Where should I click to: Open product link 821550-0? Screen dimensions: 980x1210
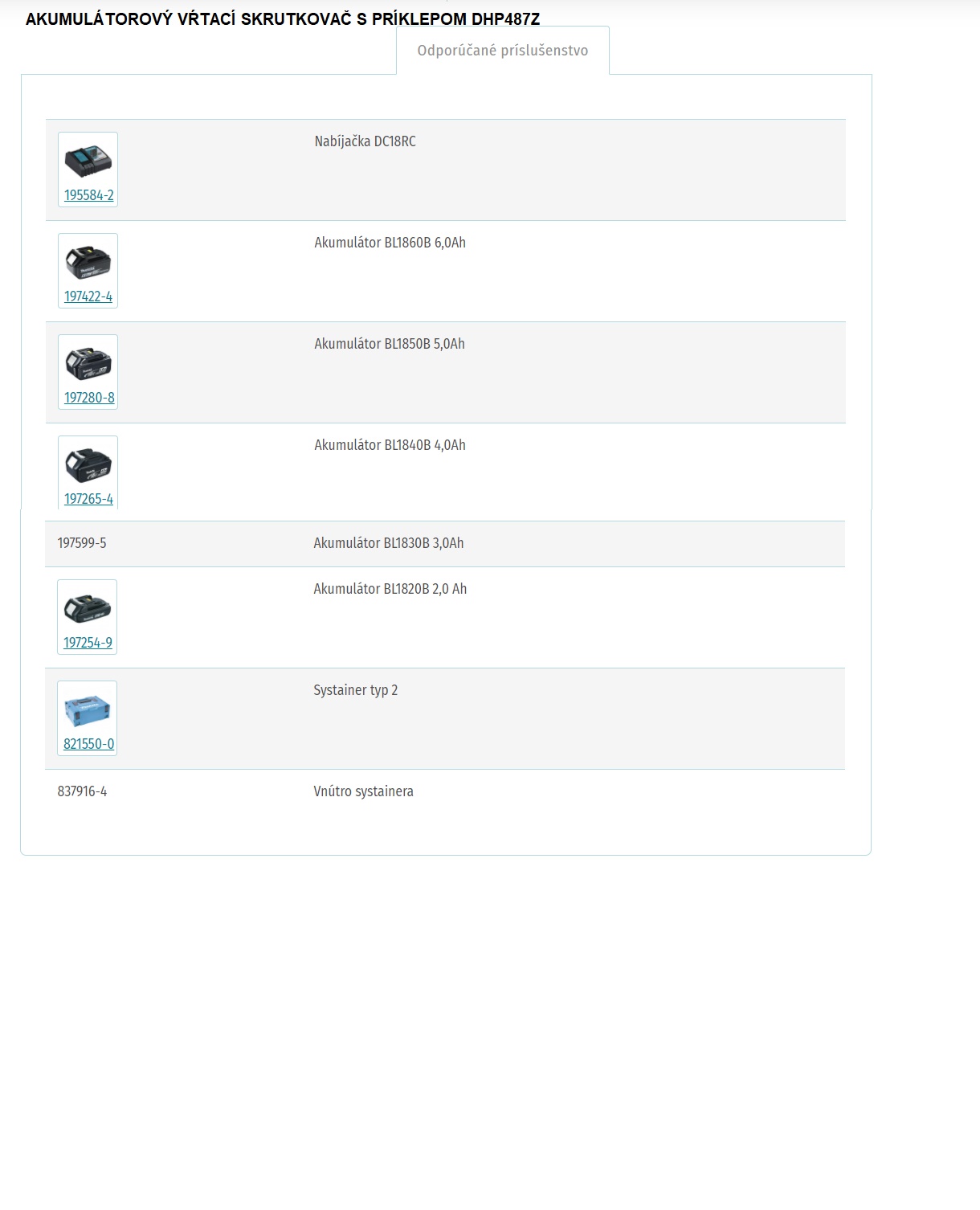[x=88, y=744]
